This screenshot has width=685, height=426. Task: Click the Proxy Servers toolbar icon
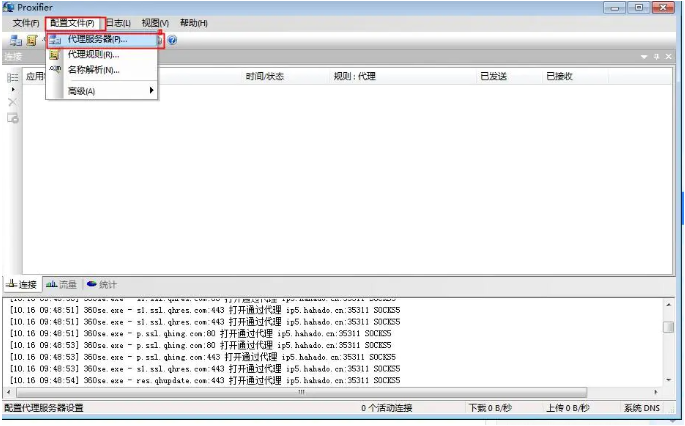coord(16,40)
